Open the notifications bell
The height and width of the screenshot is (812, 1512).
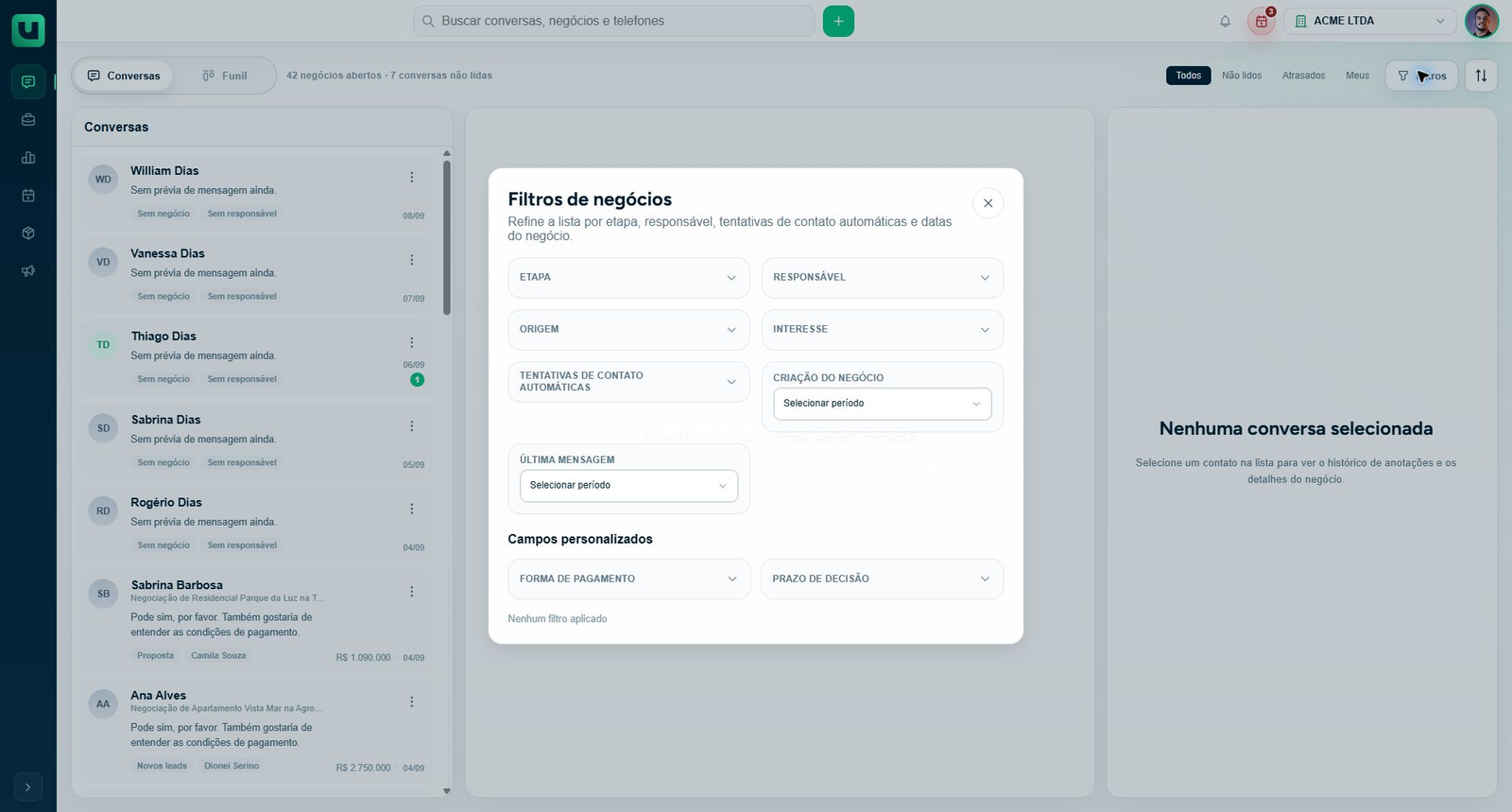click(1225, 21)
